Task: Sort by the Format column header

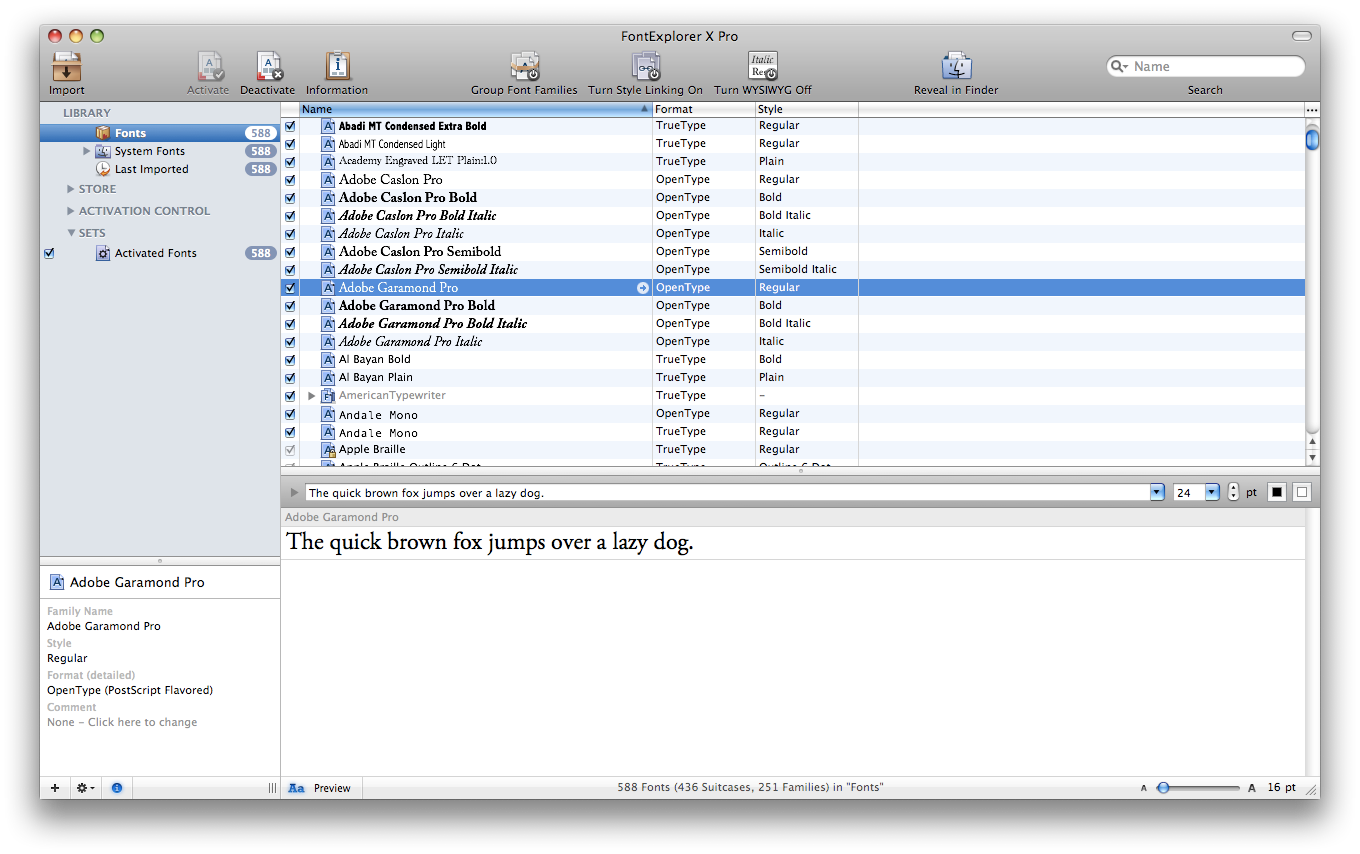Action: coord(703,109)
